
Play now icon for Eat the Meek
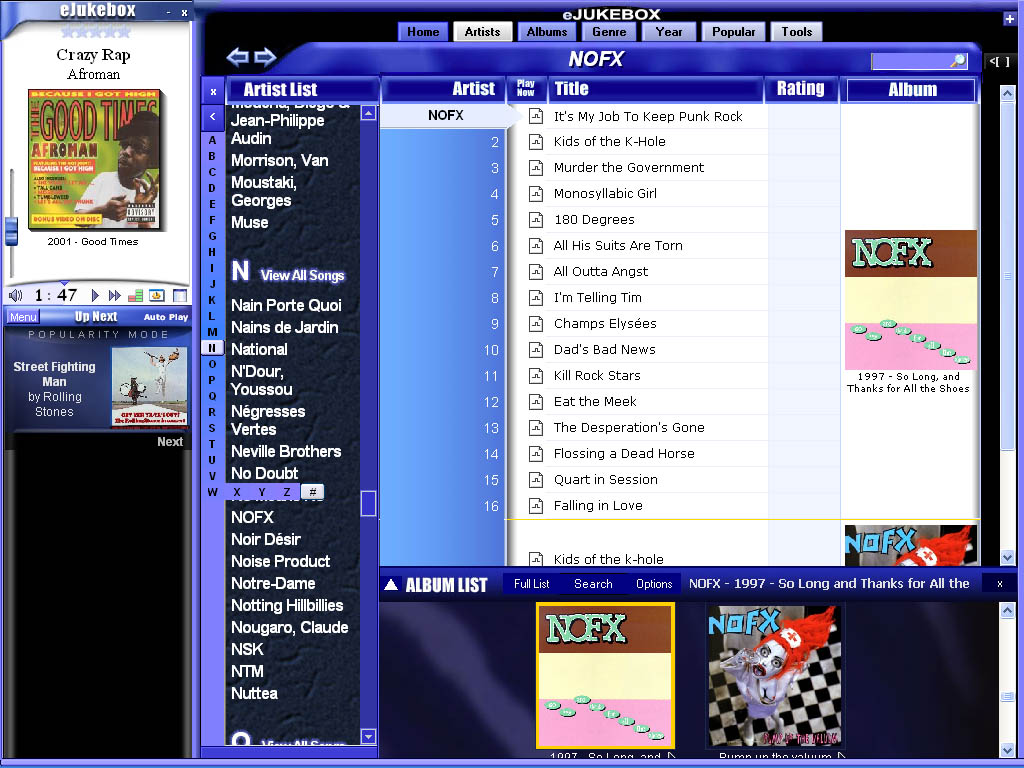pyautogui.click(x=536, y=402)
